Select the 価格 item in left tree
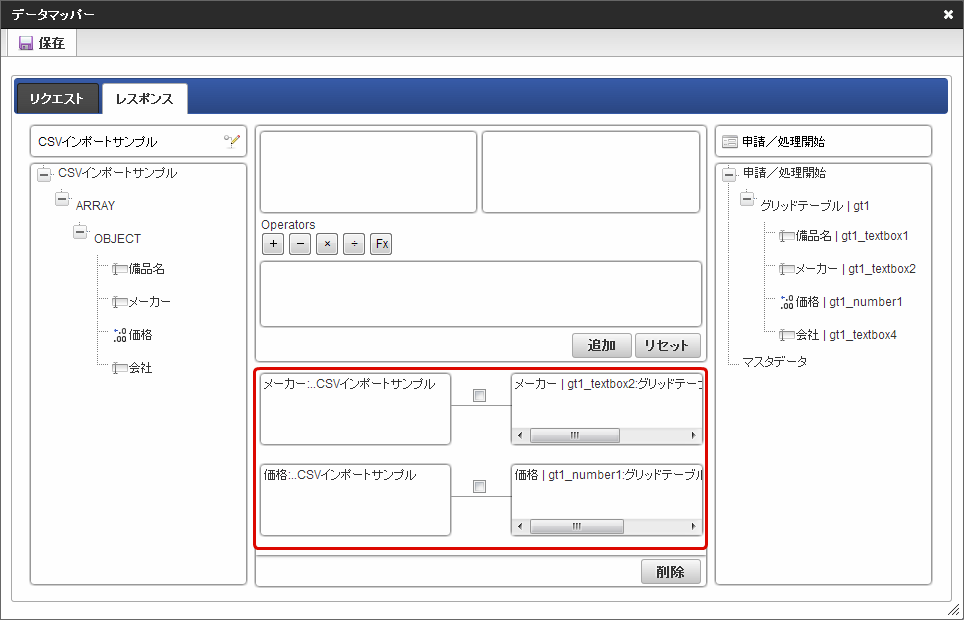The height and width of the screenshot is (620, 964). 140,335
